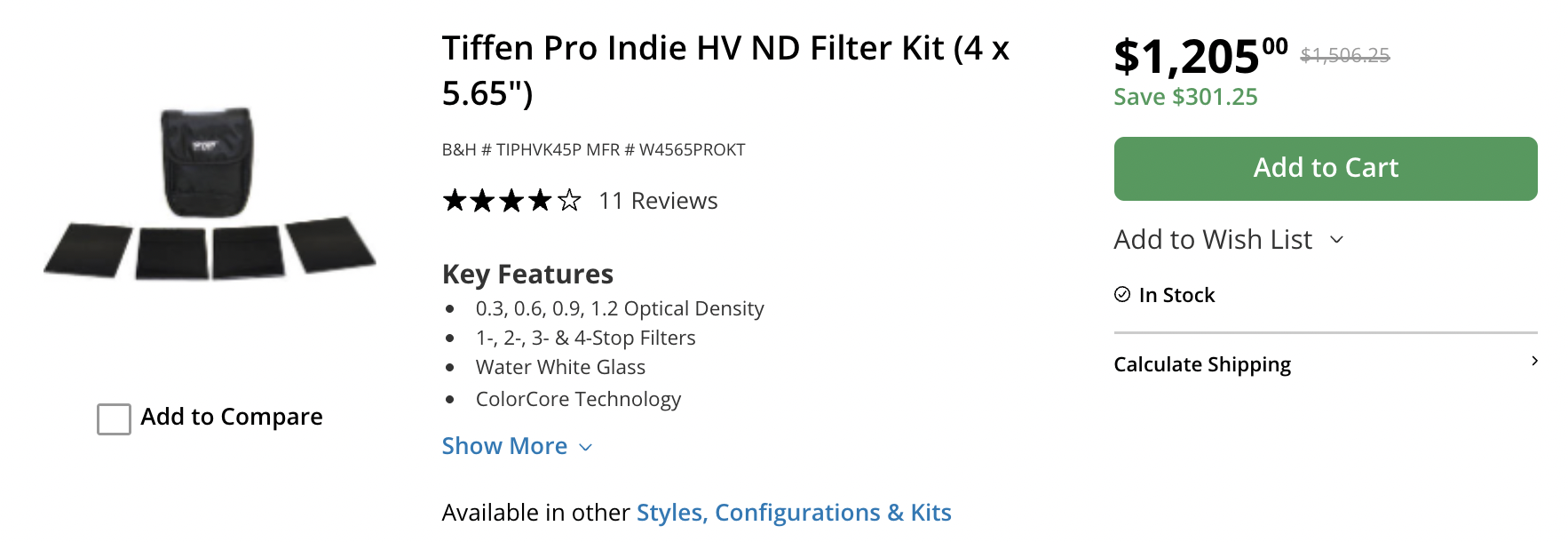
Task: Click the crossed-out $1,506.25 original price
Action: [x=1344, y=55]
